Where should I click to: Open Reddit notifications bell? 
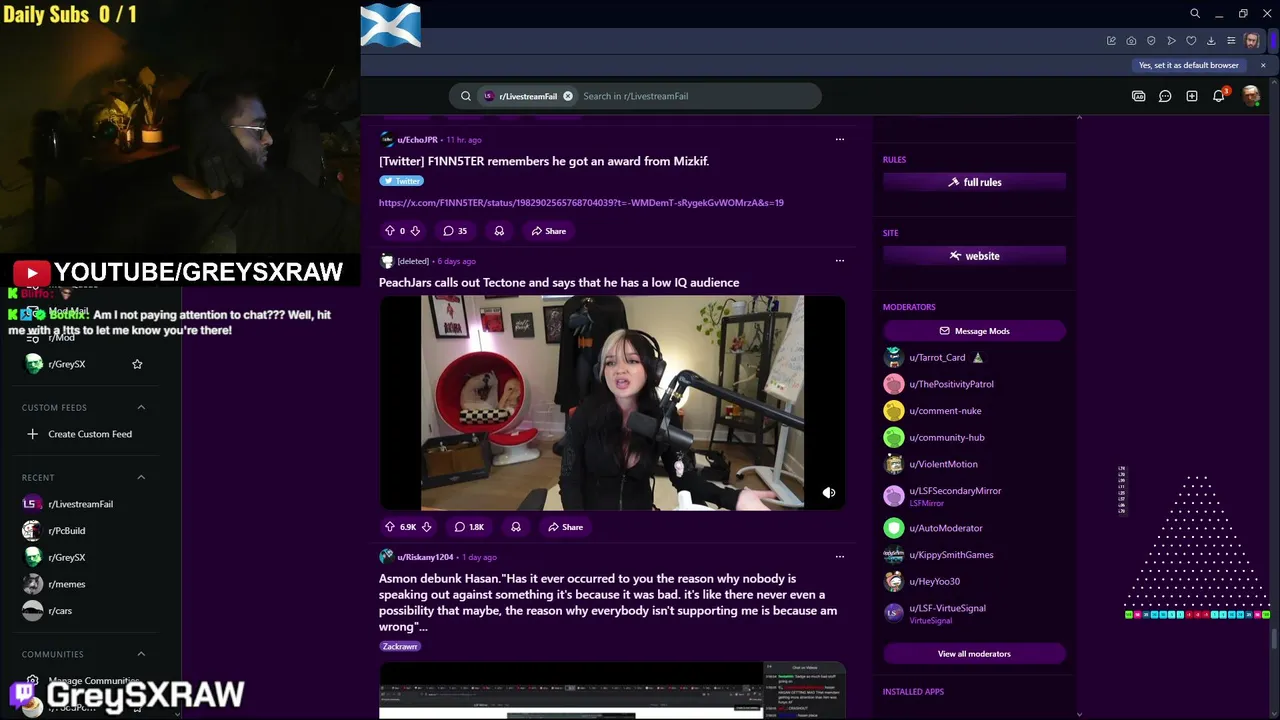(1219, 96)
